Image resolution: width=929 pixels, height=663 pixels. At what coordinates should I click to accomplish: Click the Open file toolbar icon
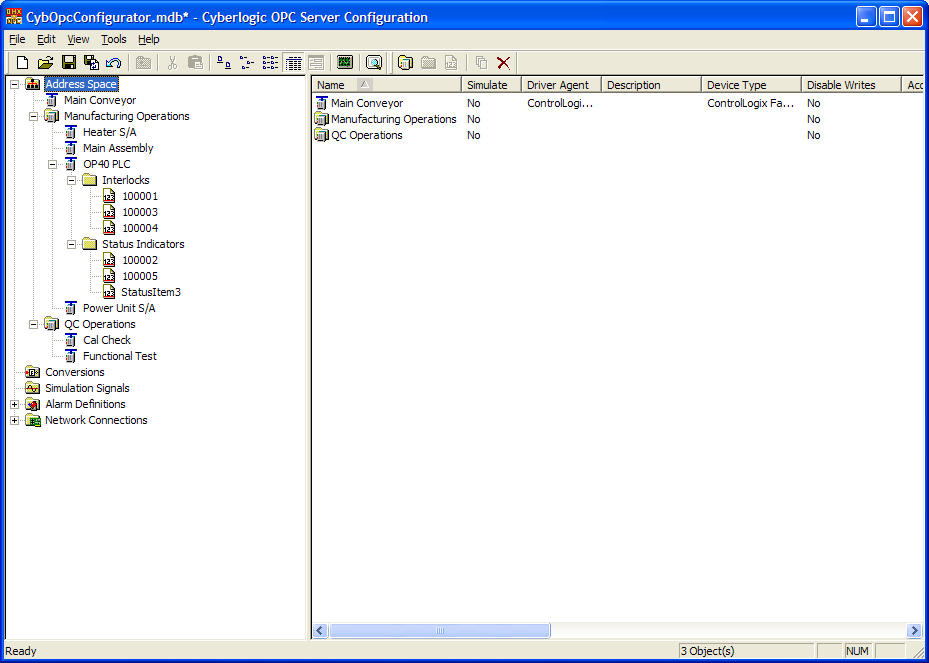[45, 63]
